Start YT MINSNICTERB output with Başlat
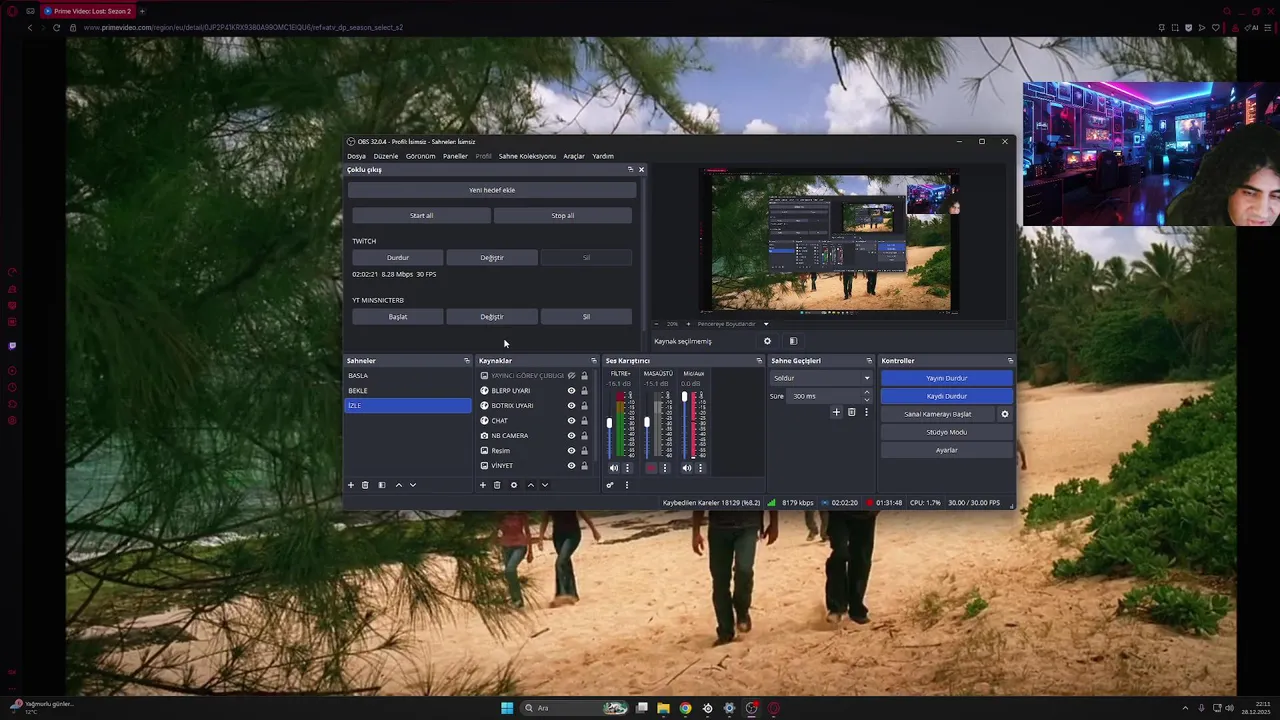 pyautogui.click(x=398, y=317)
